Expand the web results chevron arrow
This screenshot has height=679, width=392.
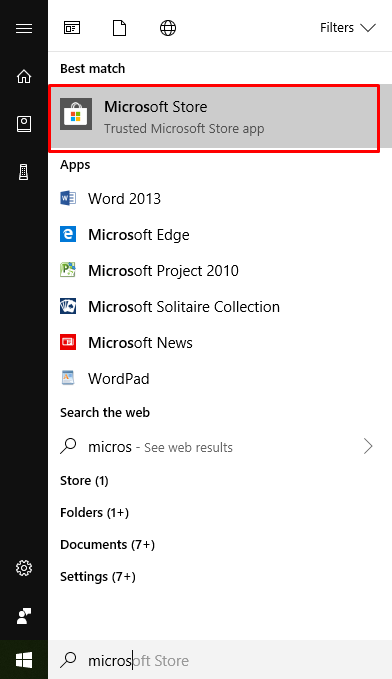[x=368, y=446]
